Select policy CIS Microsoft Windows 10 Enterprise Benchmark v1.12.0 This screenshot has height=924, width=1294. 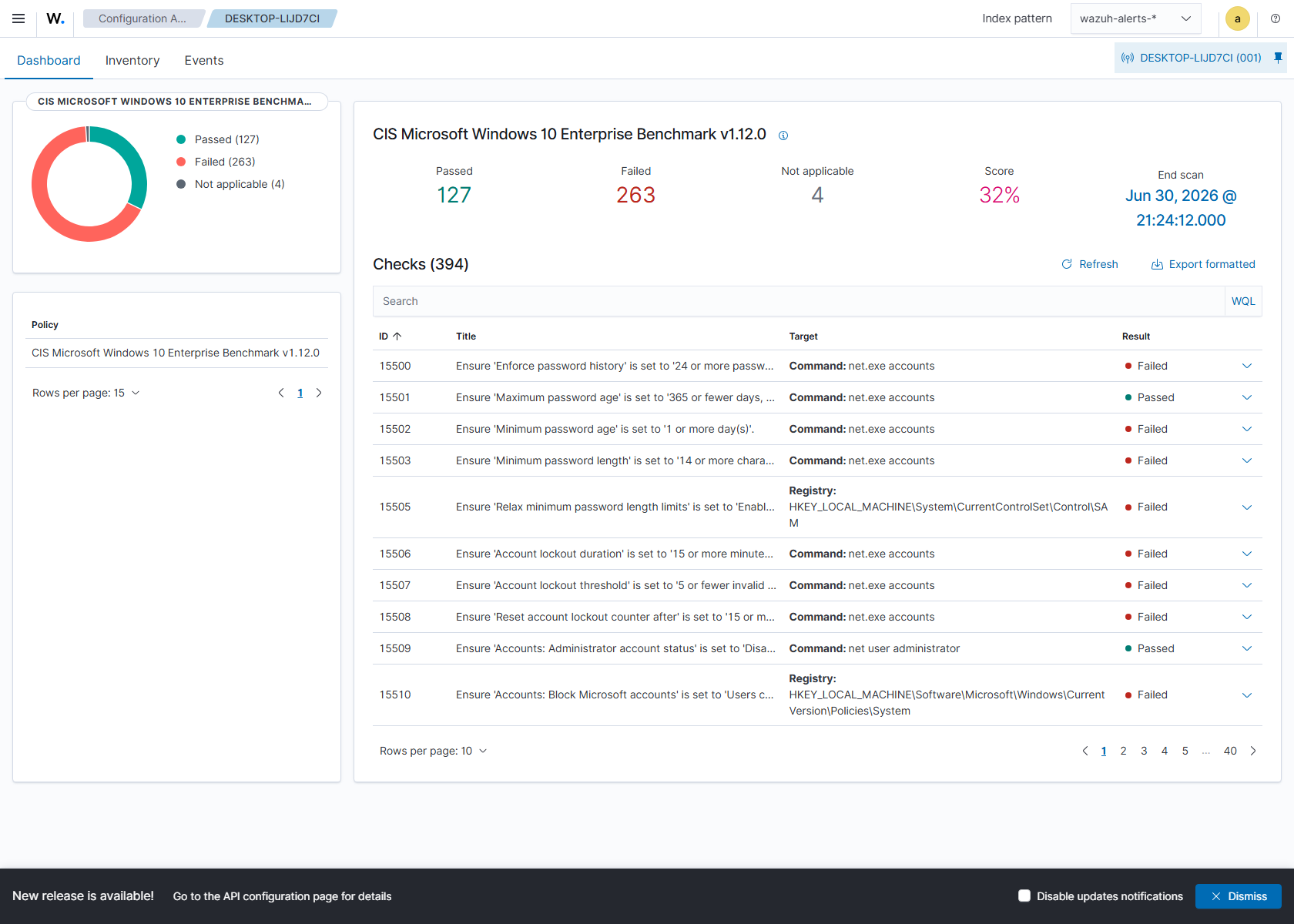coord(176,353)
